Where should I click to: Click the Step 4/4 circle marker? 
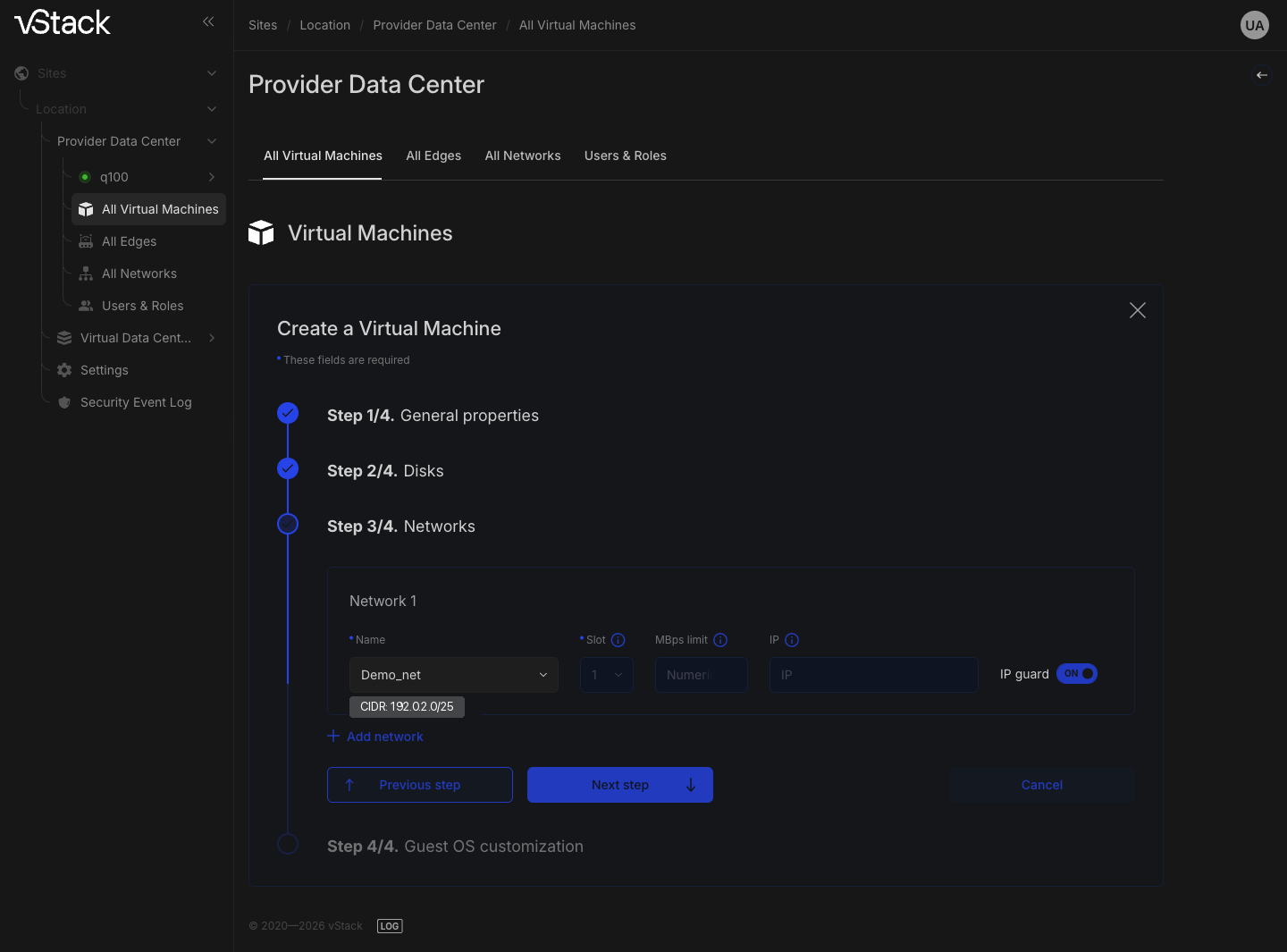click(288, 844)
